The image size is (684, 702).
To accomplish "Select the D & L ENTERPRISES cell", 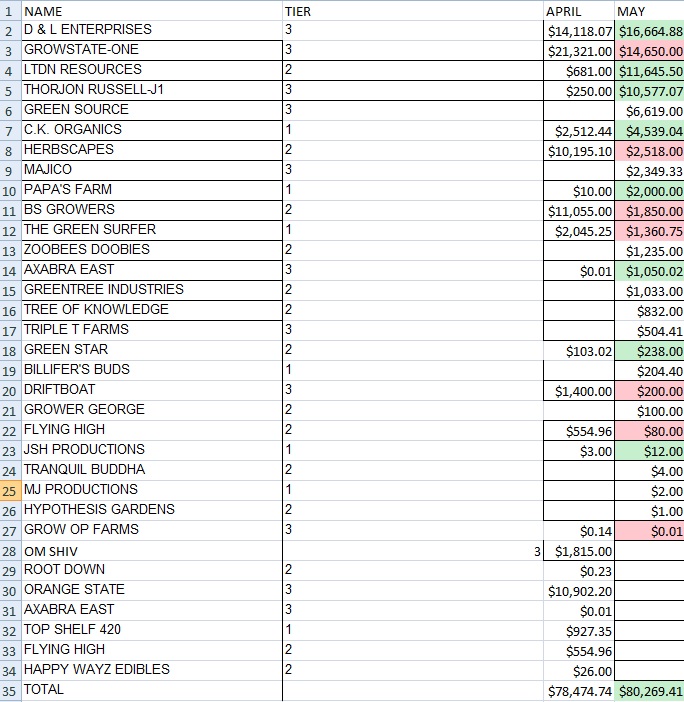I will (152, 30).
